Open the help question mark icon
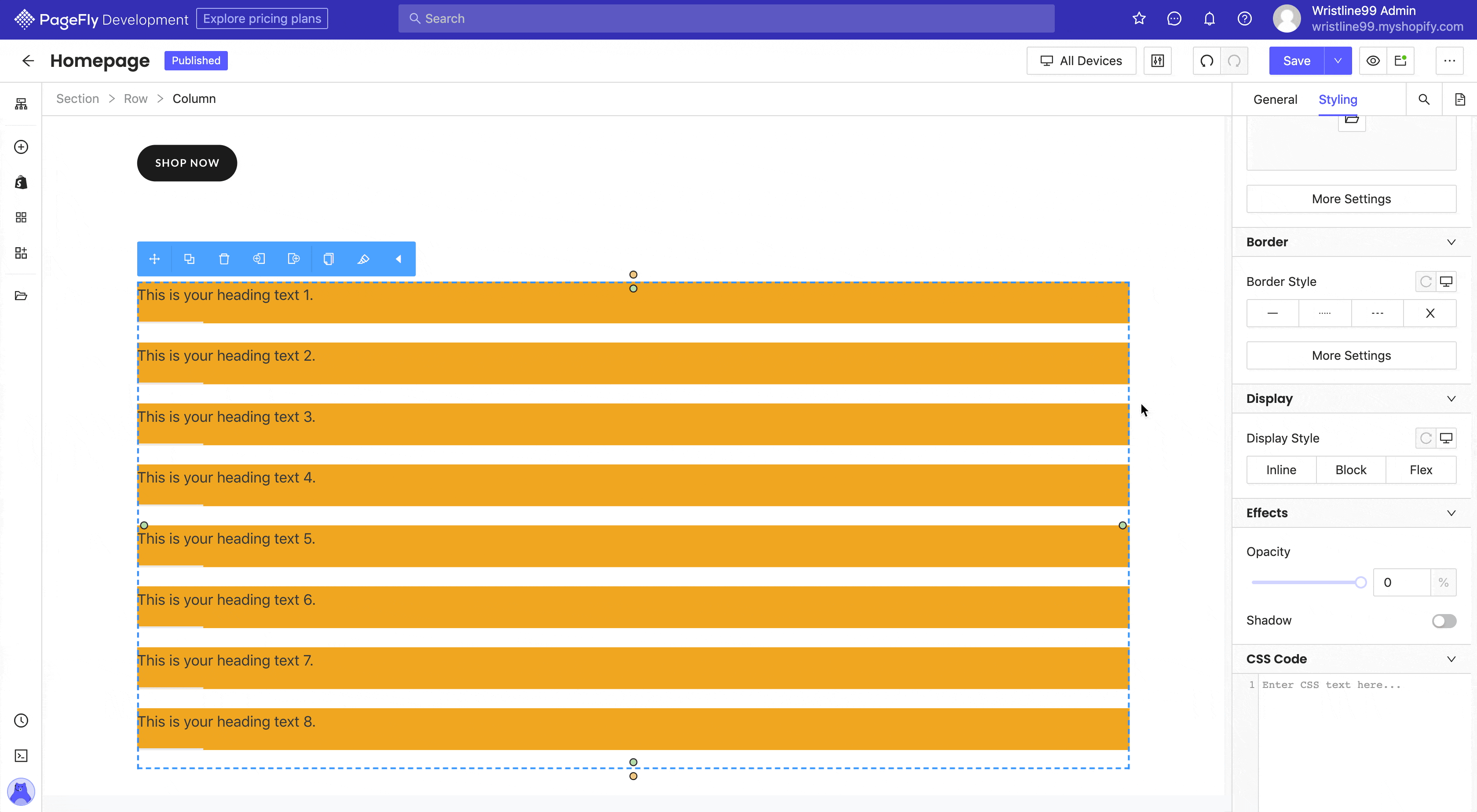The image size is (1477, 812). coord(1244,18)
